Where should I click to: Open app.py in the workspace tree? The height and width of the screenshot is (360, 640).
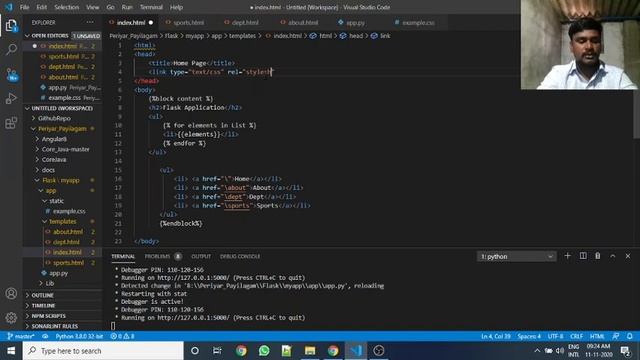click(58, 273)
